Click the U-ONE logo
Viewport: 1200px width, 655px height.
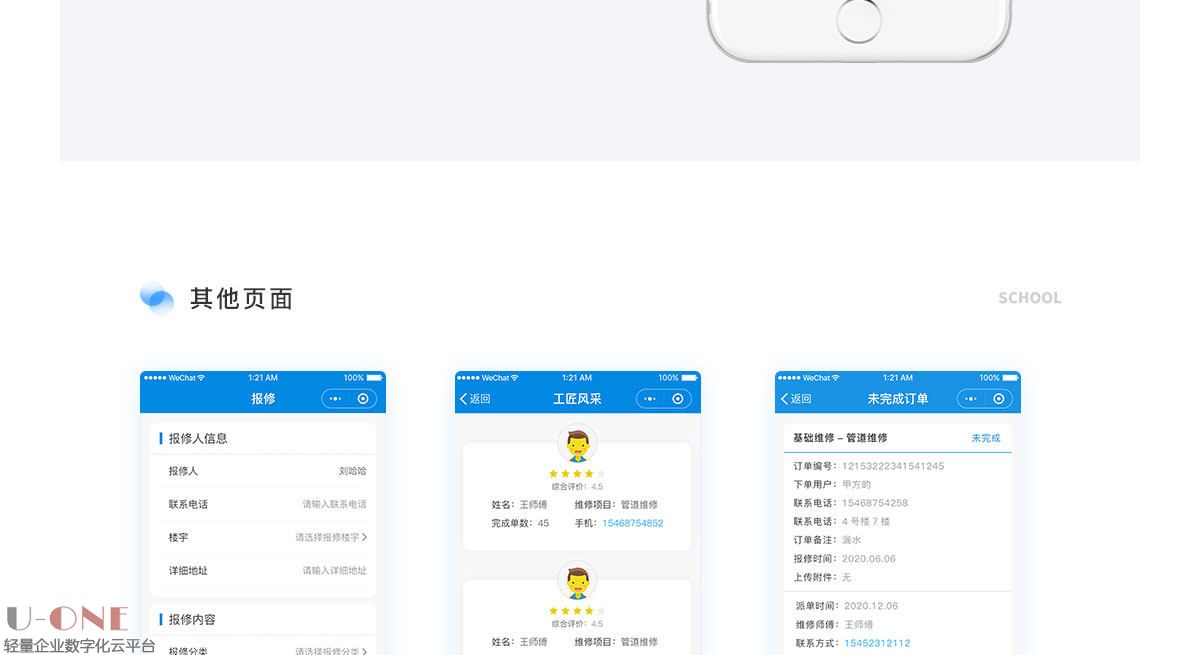click(68, 619)
